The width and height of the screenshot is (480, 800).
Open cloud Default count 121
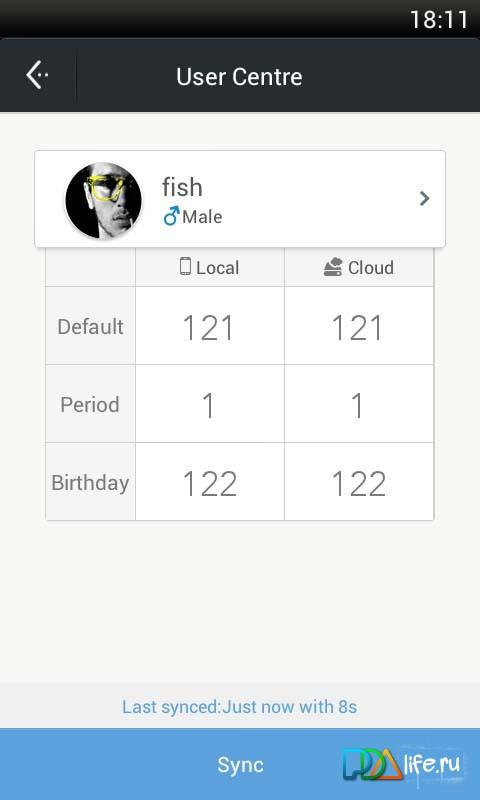pyautogui.click(x=359, y=326)
